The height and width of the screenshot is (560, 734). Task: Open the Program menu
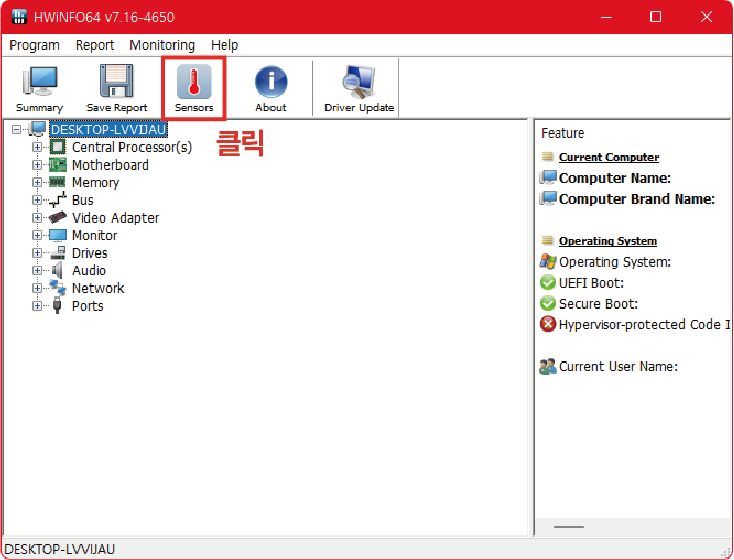click(x=35, y=45)
